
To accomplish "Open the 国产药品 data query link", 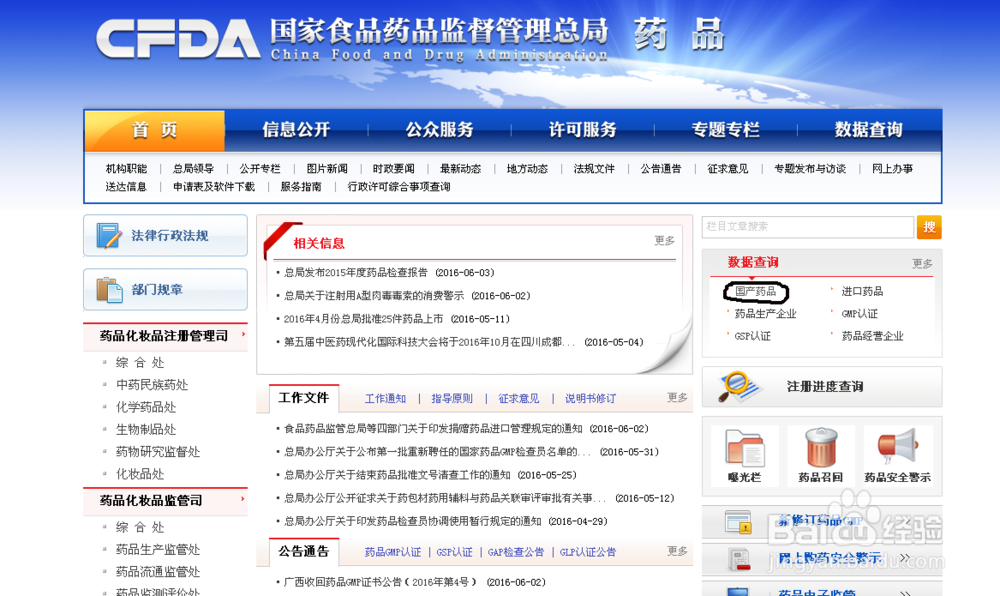I will coord(756,291).
